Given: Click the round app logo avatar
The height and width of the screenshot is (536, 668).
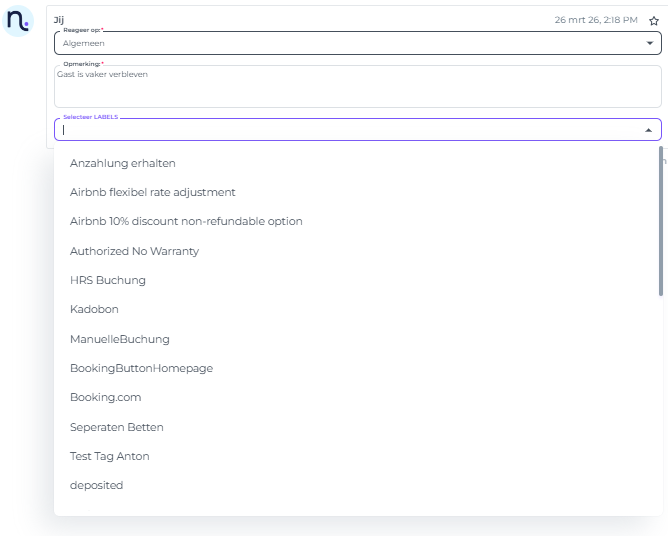Looking at the screenshot, I should (19, 21).
